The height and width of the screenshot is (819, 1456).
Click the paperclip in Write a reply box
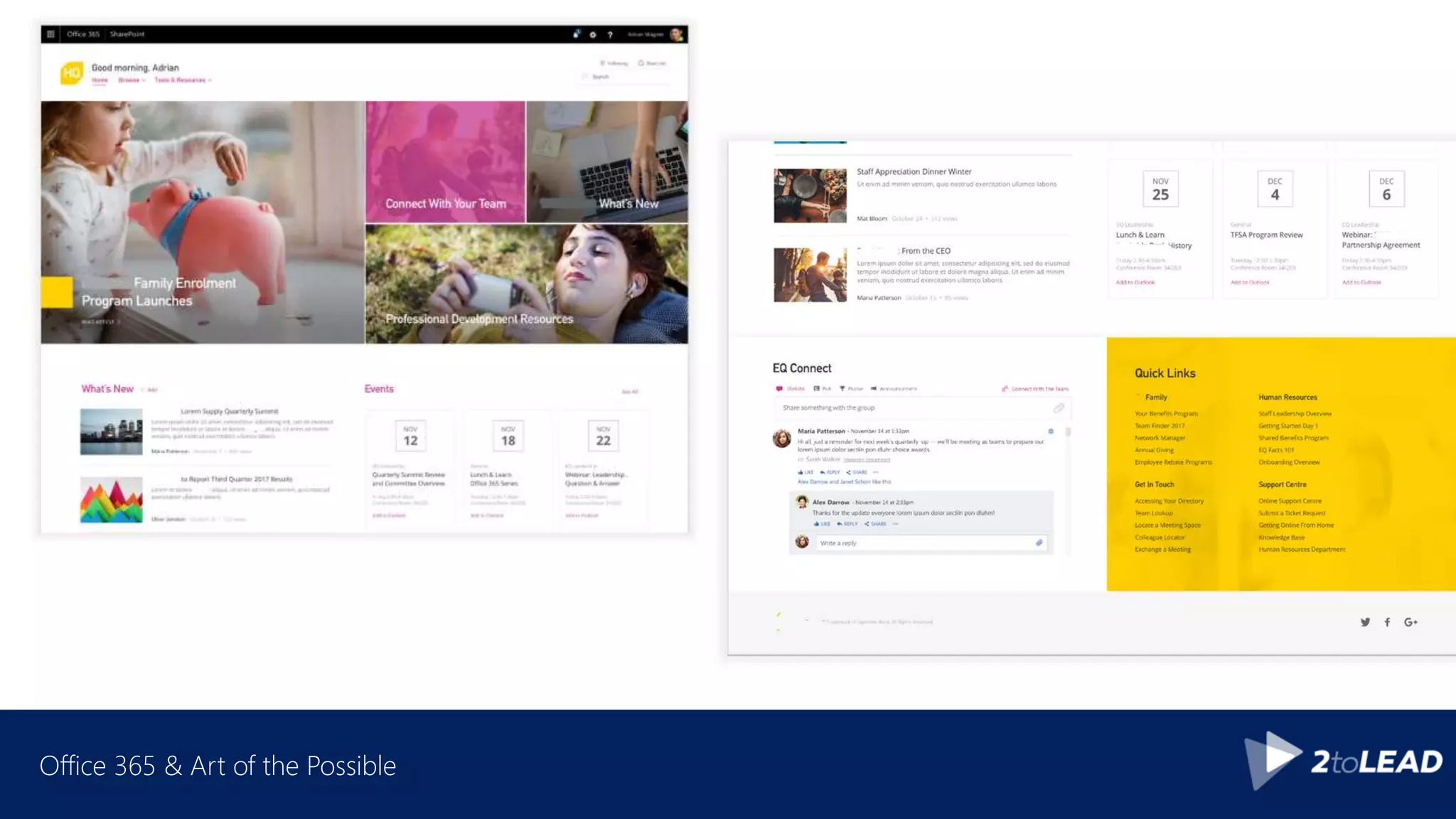coord(1039,543)
